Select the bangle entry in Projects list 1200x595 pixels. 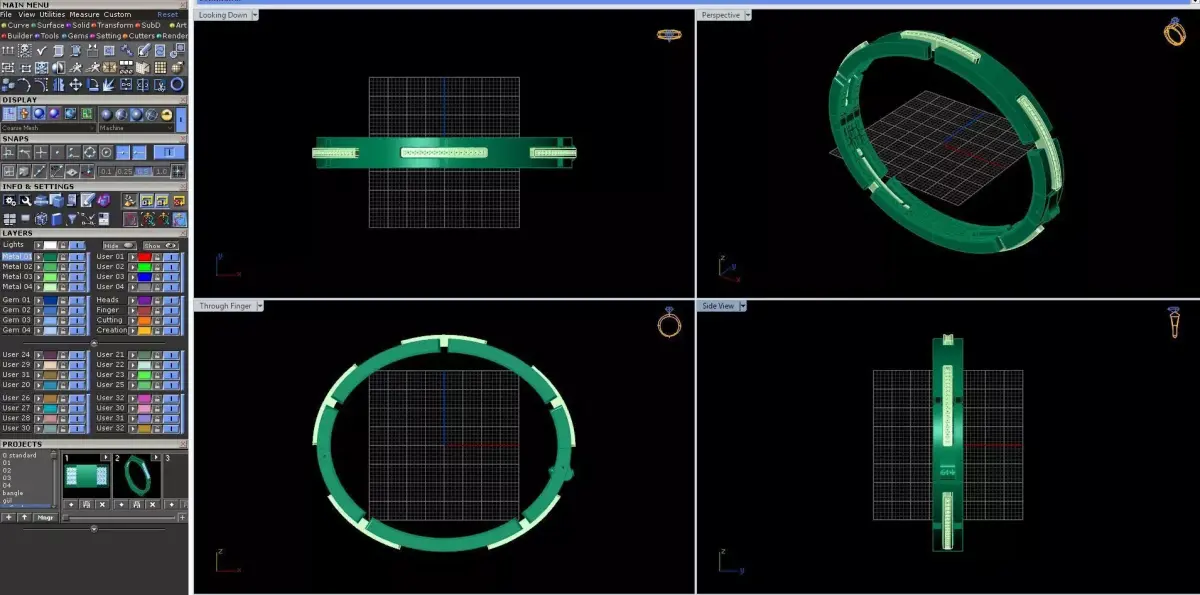(x=13, y=493)
